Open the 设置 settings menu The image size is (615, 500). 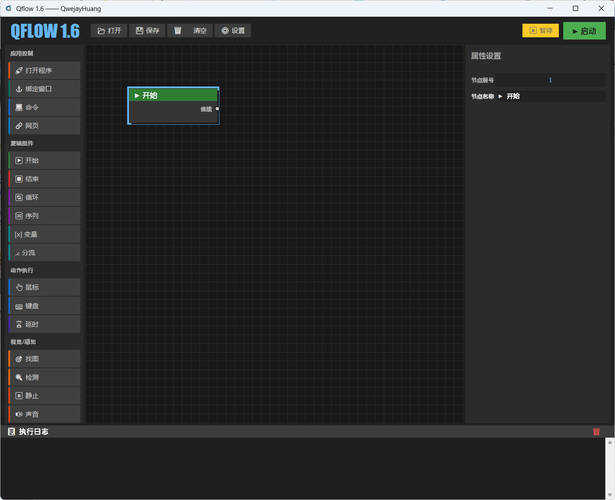pos(232,31)
